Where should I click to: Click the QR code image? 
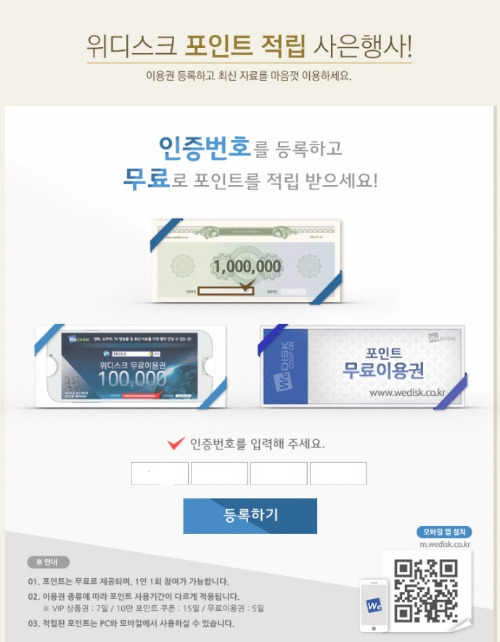point(426,590)
